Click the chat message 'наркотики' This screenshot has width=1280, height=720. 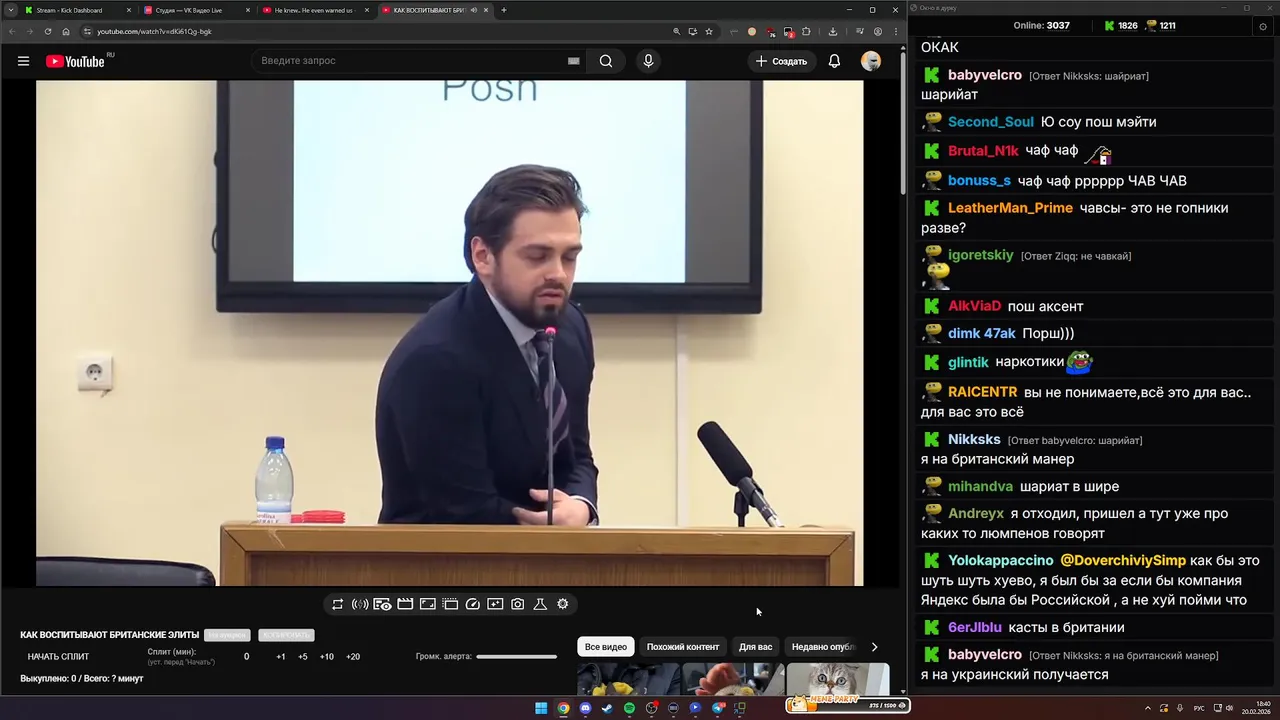point(1029,362)
